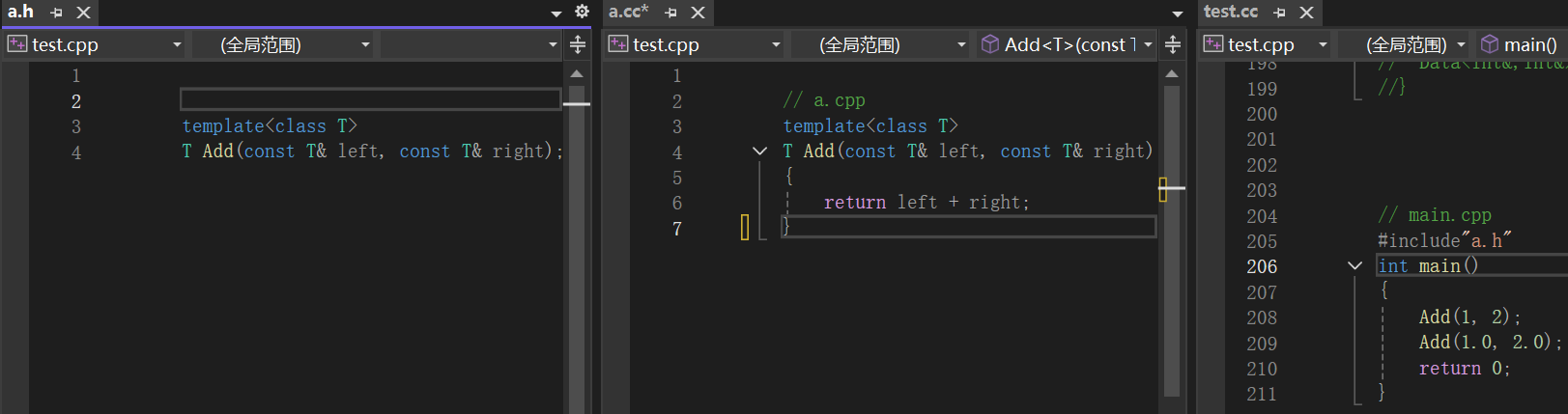Open scope dropdown in a.h pane
The height and width of the screenshot is (414, 1568).
282,44
